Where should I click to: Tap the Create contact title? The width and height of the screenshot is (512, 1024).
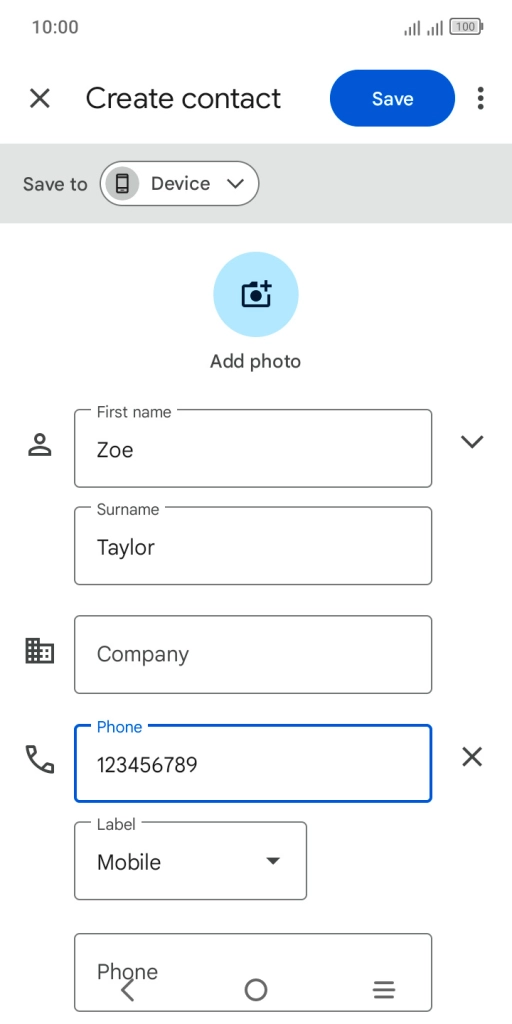point(184,99)
